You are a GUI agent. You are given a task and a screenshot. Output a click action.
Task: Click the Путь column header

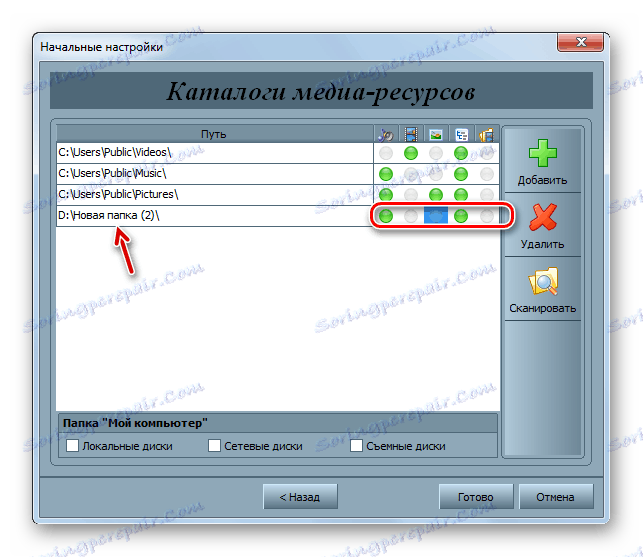(214, 134)
